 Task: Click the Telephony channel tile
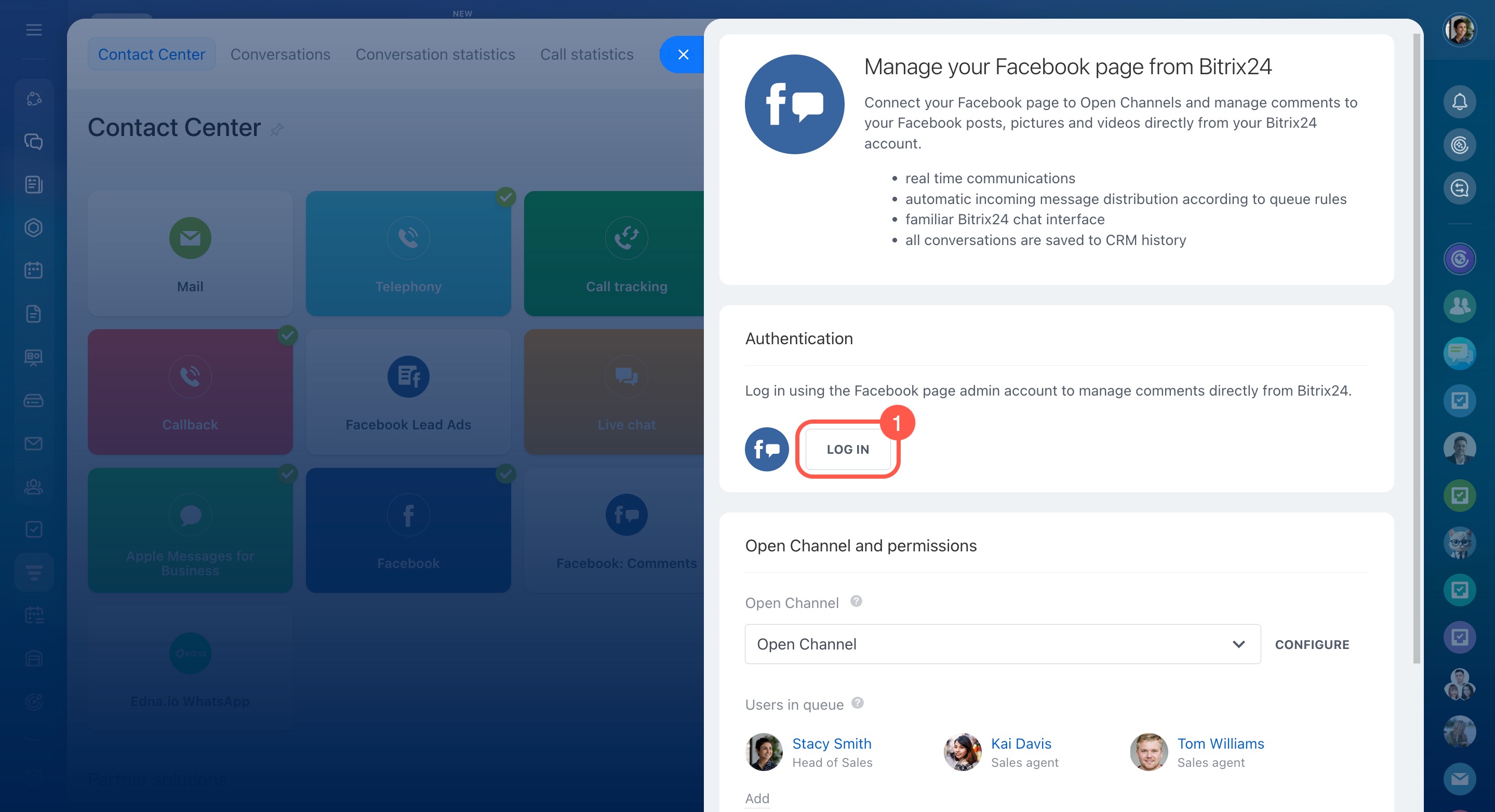408,253
